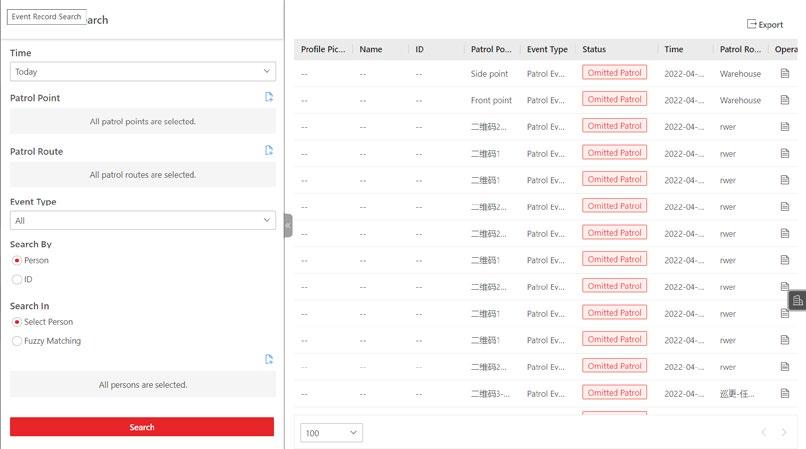Open the person selection icon above the persons field
Screen dimensions: 806x449
[x=269, y=359]
